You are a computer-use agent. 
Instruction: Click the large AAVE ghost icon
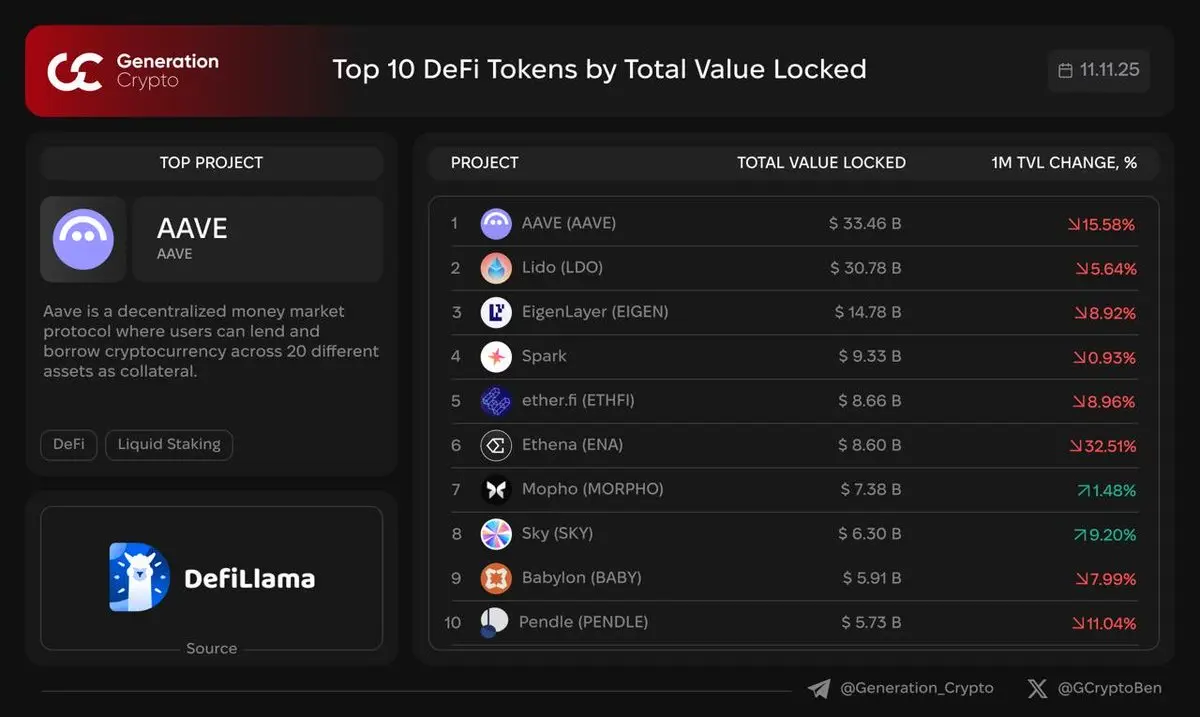pyautogui.click(x=83, y=239)
